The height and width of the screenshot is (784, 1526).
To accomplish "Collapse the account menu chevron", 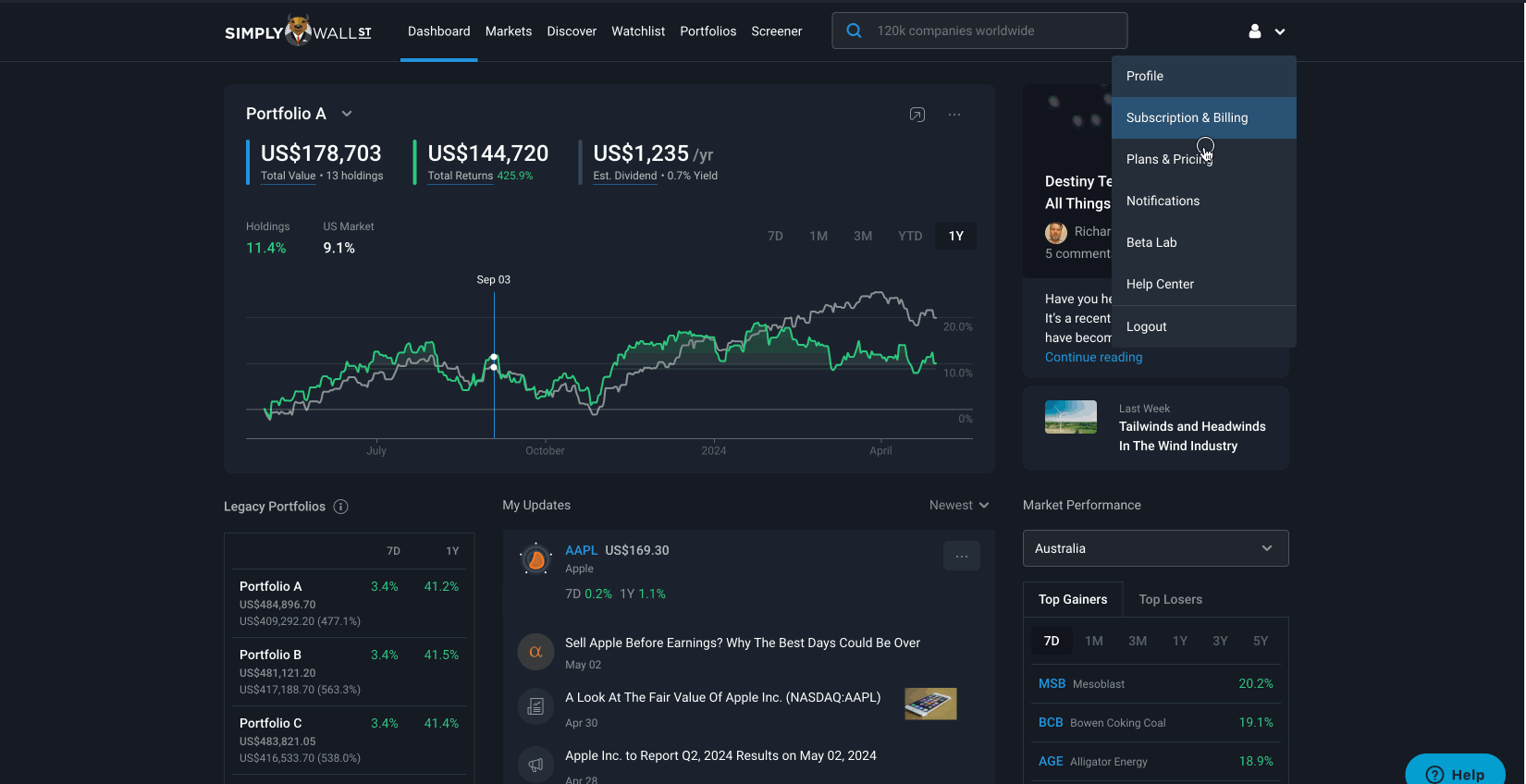I will [x=1280, y=31].
